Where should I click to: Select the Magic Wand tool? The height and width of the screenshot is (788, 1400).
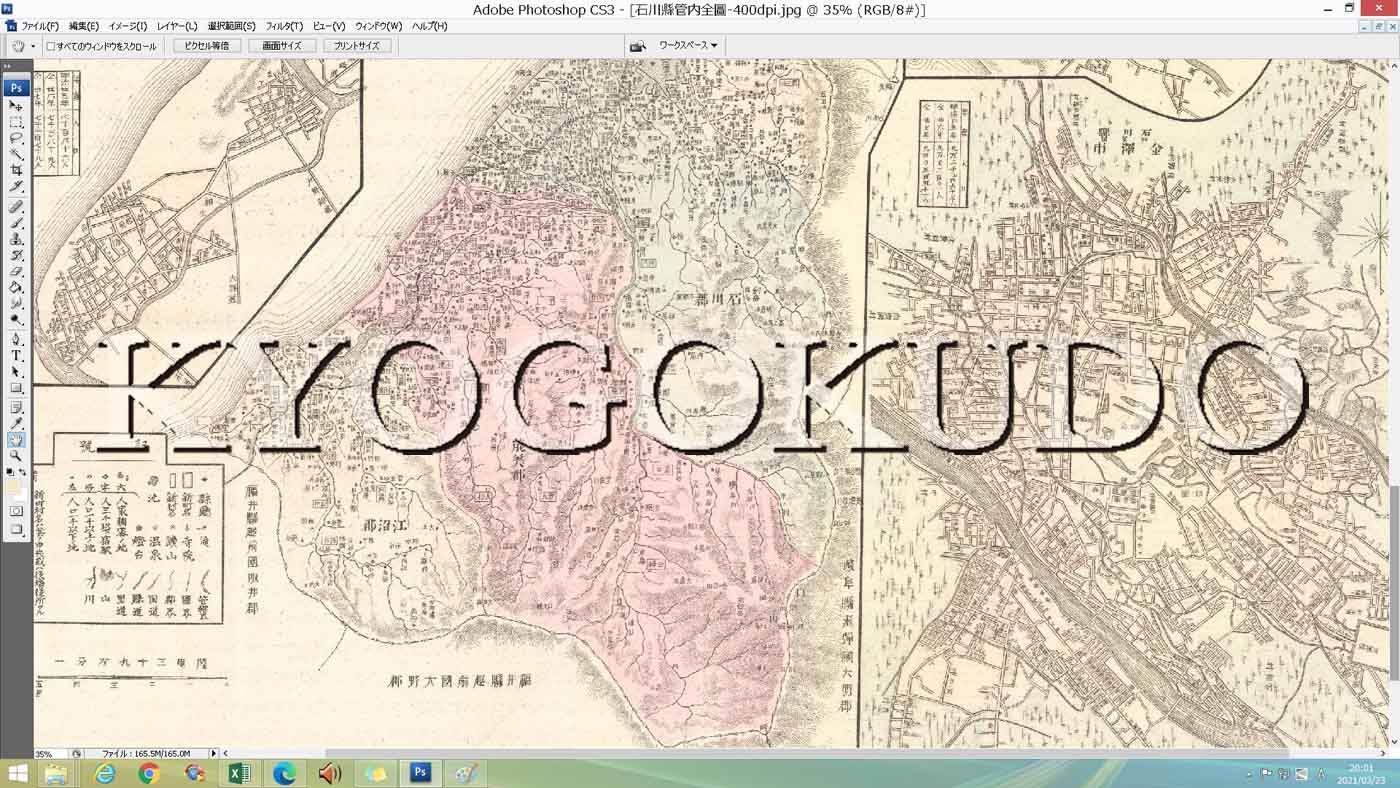coord(16,155)
